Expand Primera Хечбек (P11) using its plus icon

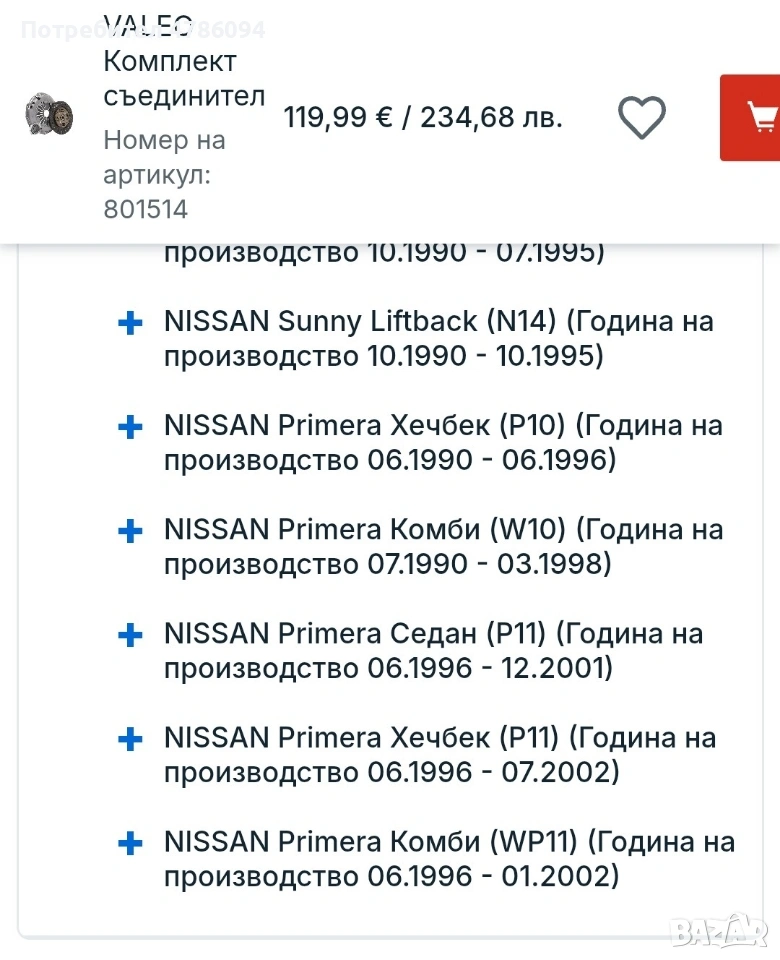point(130,739)
